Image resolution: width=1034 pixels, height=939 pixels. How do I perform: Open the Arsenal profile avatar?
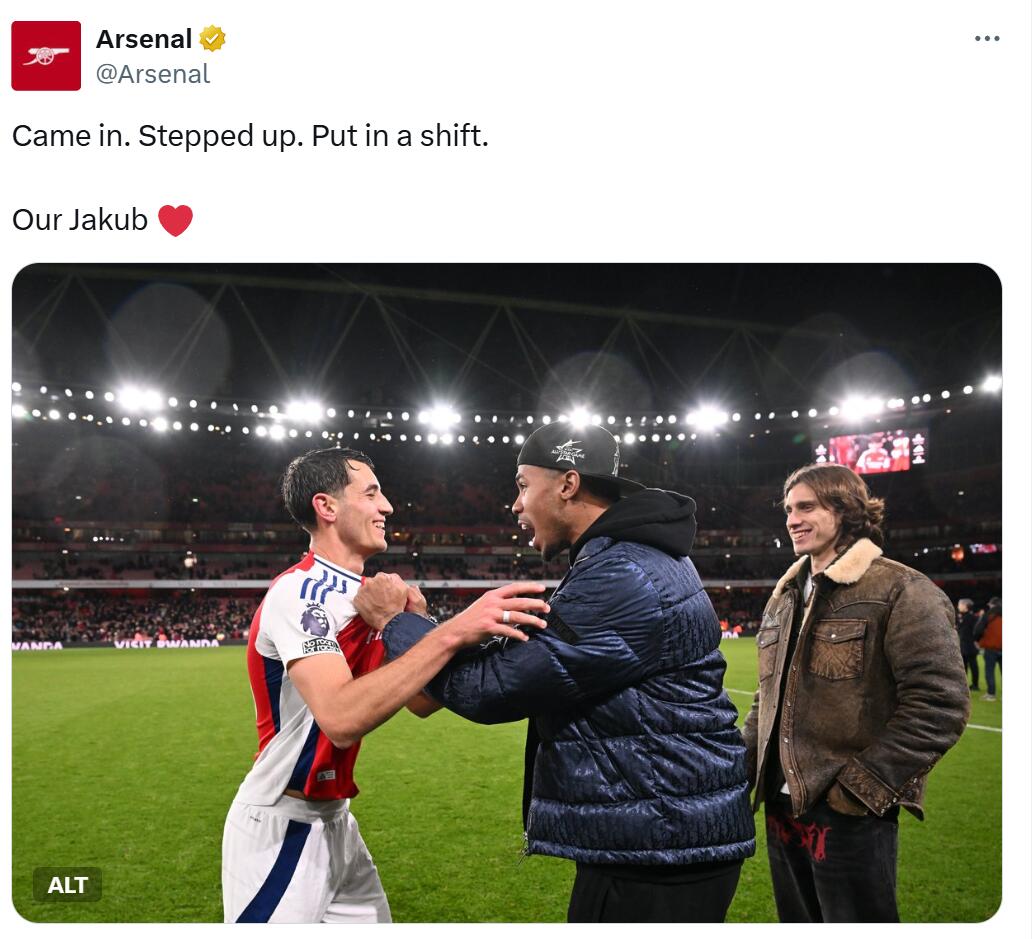(x=46, y=56)
